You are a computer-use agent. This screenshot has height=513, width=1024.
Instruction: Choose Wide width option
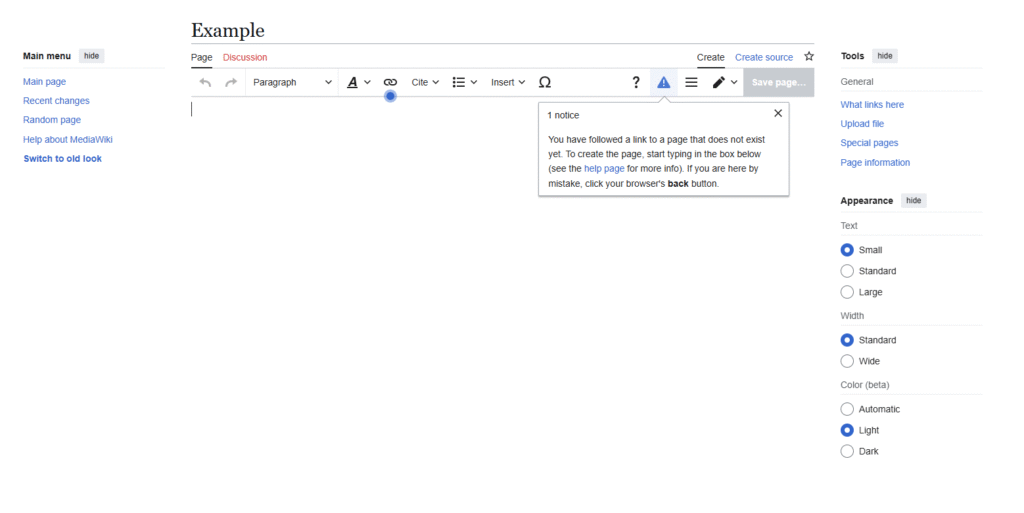848,361
